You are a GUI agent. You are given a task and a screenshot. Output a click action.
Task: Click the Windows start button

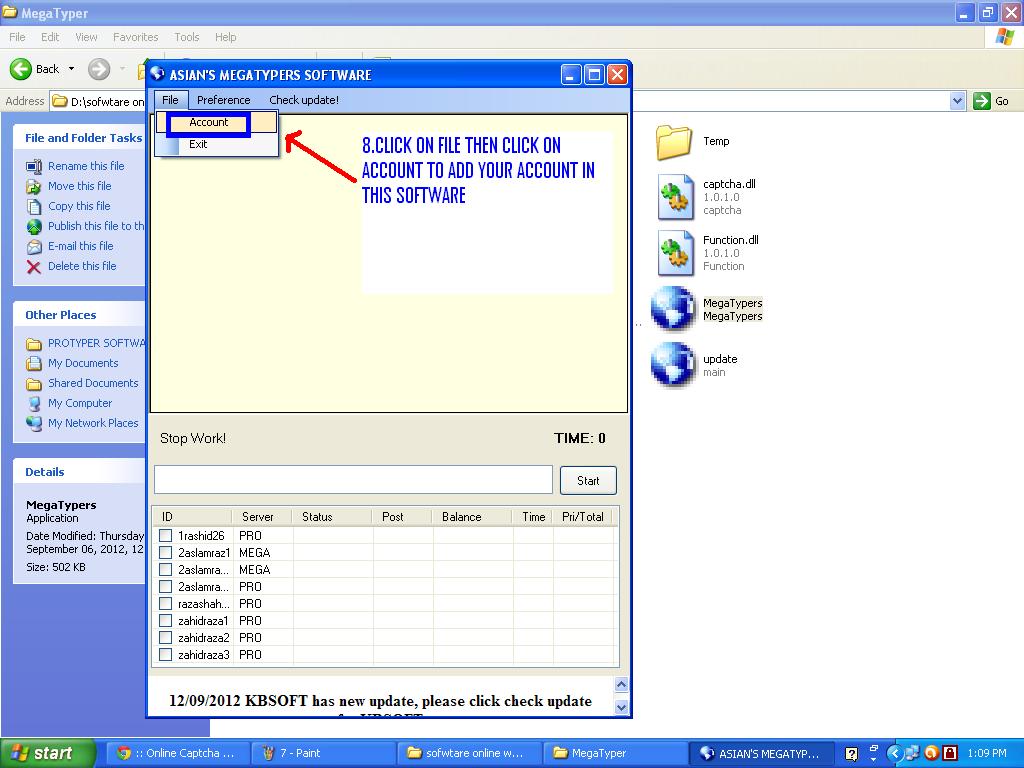(47, 753)
